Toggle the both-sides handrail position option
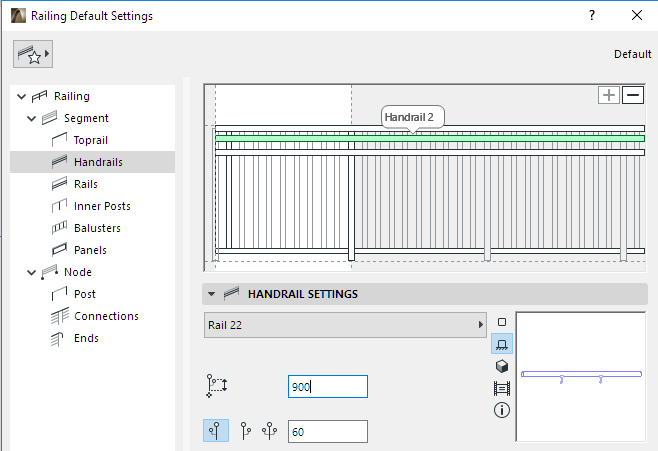 point(268,431)
